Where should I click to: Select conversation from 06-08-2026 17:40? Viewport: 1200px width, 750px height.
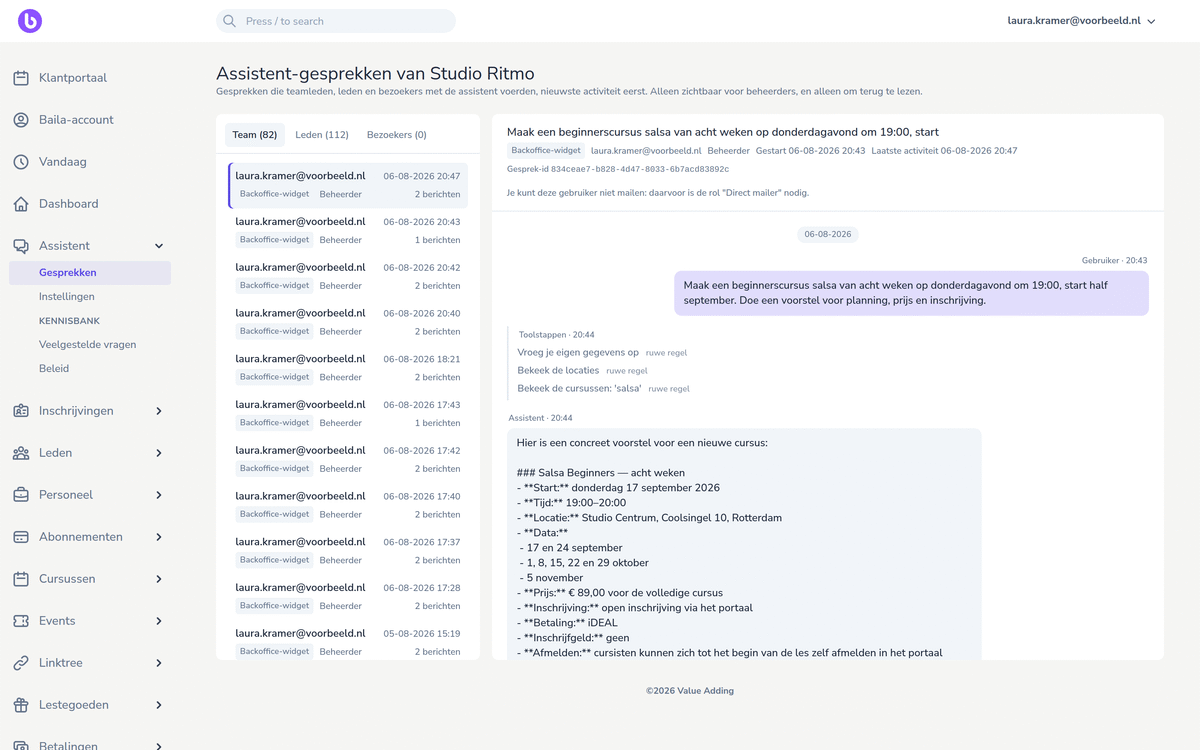point(348,505)
